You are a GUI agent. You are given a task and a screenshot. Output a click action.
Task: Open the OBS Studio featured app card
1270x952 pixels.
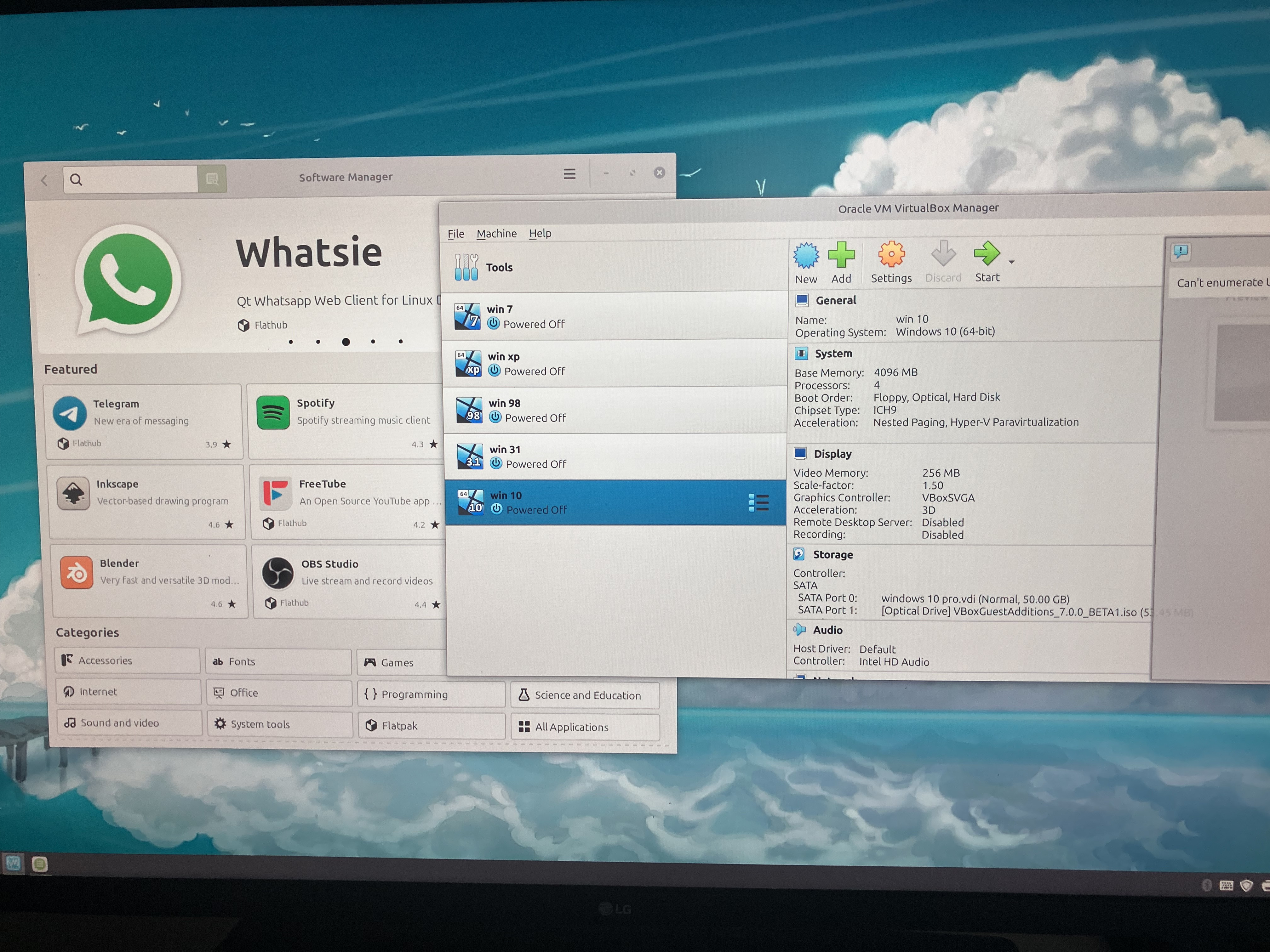(350, 581)
